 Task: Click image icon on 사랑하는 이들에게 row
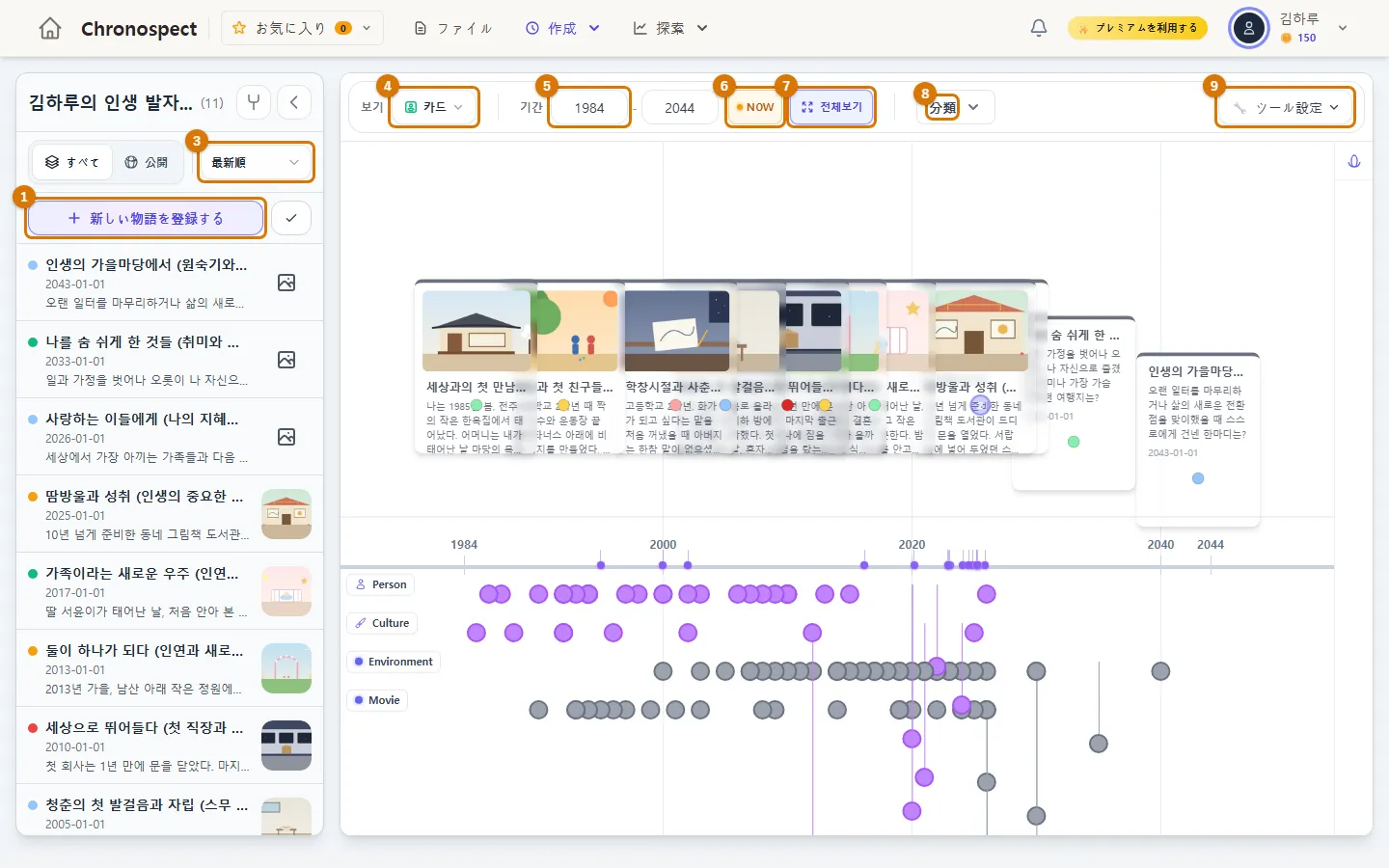pos(286,437)
